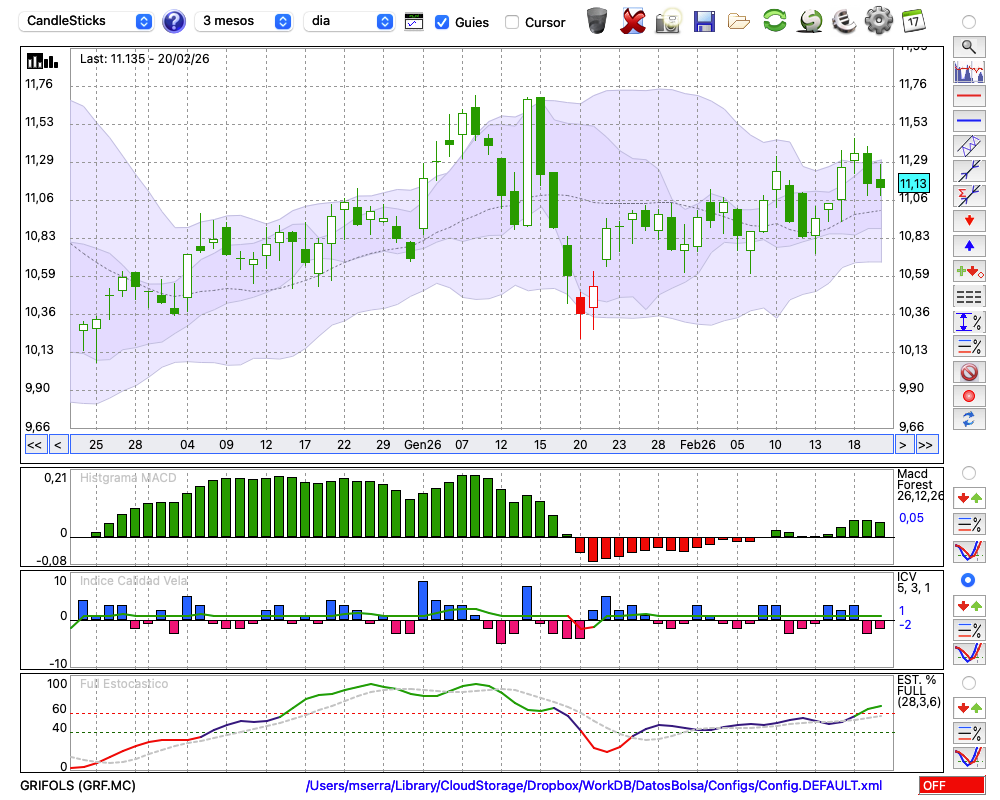This screenshot has width=1000, height=800.
Task: Click the camera snapshot icon
Action: (668, 21)
